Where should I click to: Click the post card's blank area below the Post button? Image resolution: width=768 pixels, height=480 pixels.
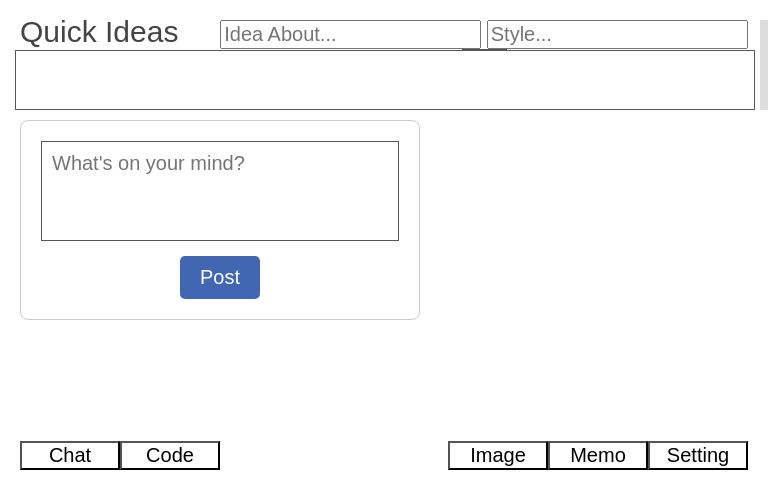pyautogui.click(x=220, y=308)
